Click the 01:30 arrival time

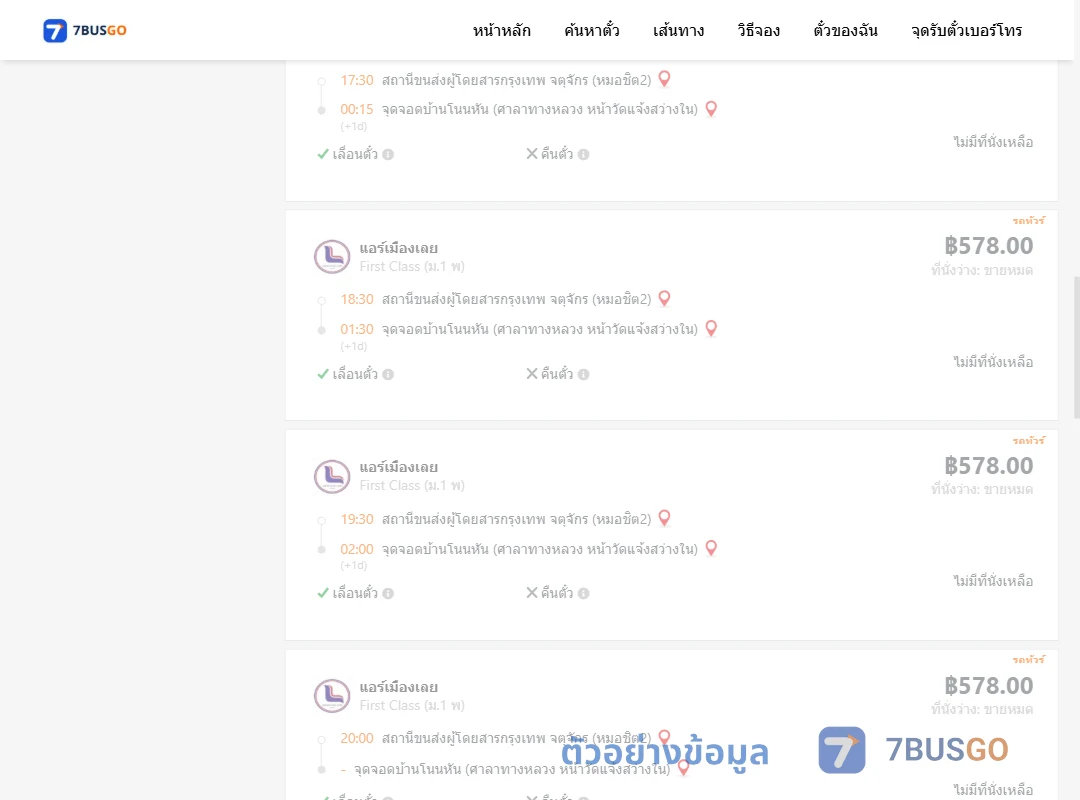[x=357, y=329]
